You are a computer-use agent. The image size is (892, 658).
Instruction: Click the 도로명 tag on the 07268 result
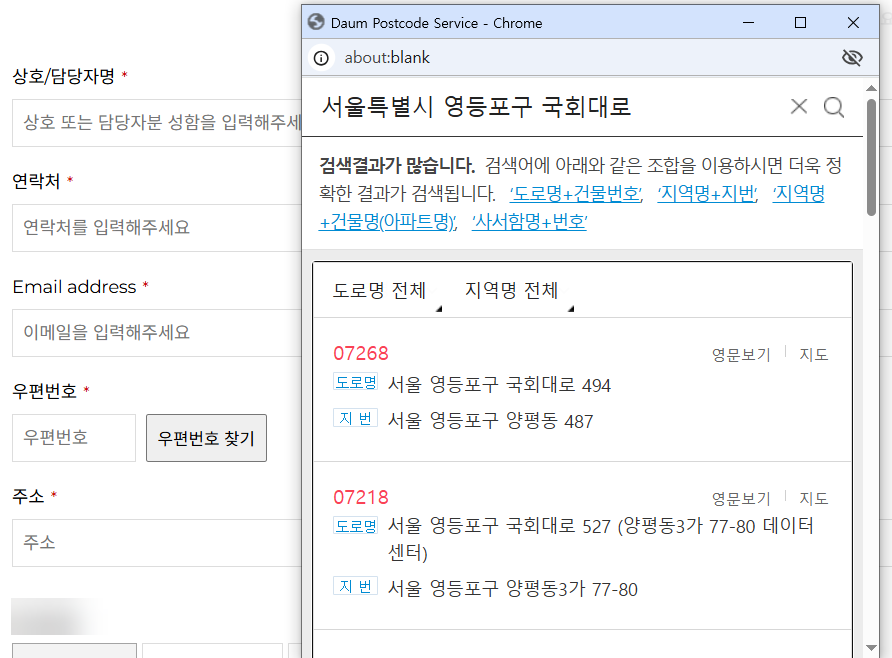pyautogui.click(x=356, y=382)
